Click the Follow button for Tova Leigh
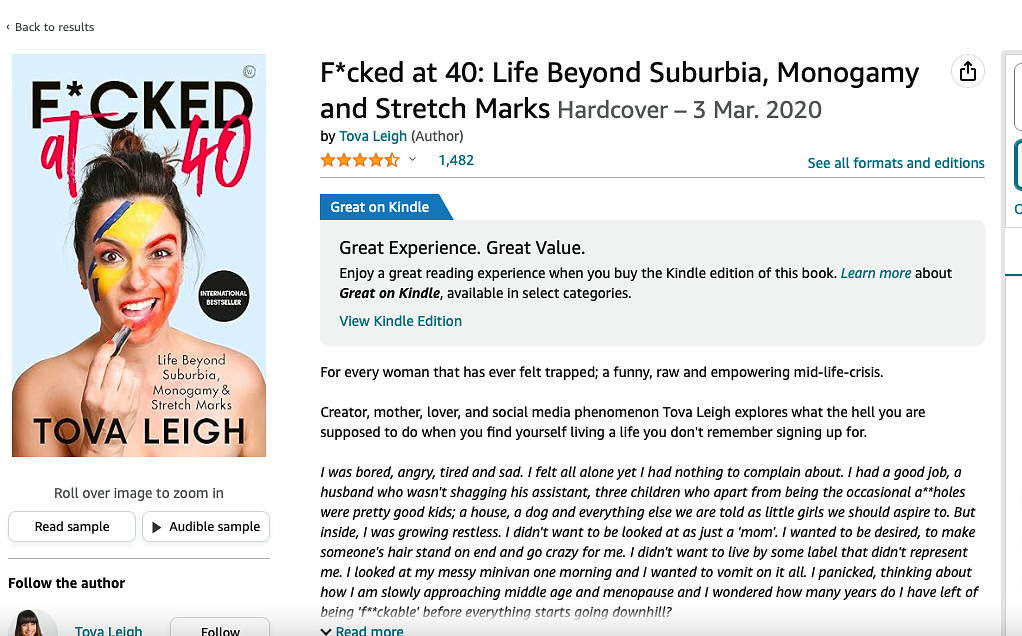The height and width of the screenshot is (636, 1022). click(x=220, y=628)
